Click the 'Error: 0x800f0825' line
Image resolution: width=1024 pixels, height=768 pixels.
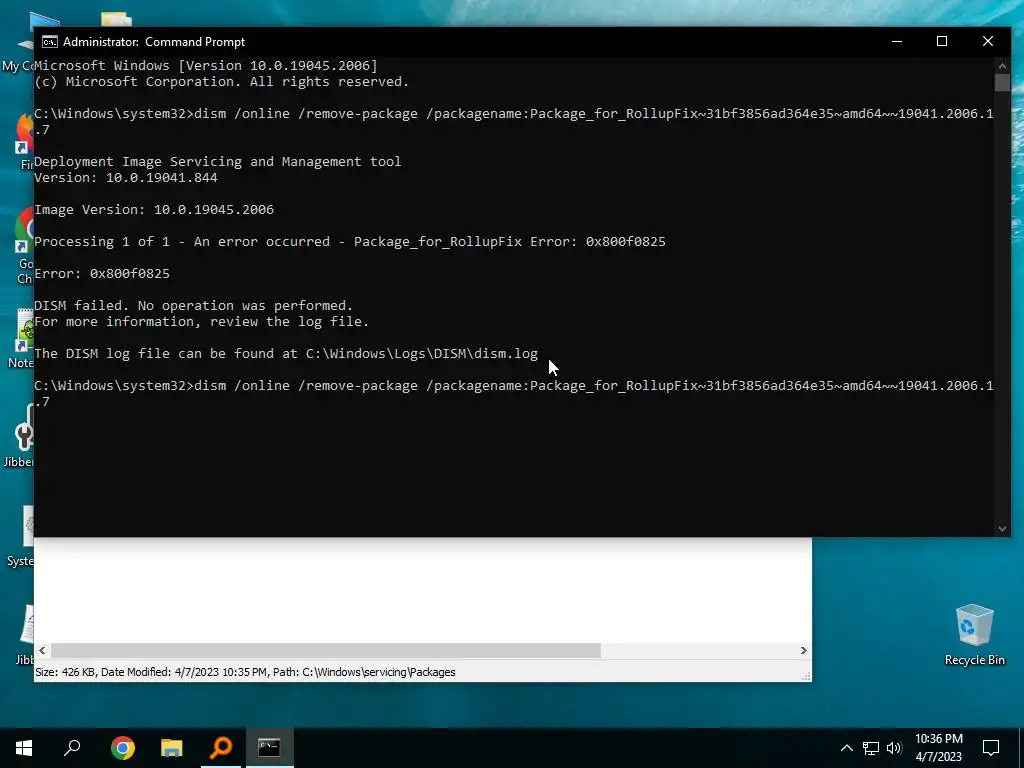point(102,274)
